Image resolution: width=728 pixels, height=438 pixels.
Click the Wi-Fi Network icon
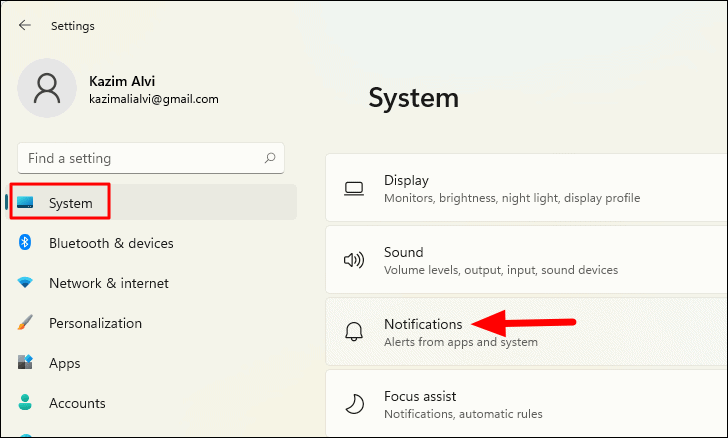pos(25,282)
